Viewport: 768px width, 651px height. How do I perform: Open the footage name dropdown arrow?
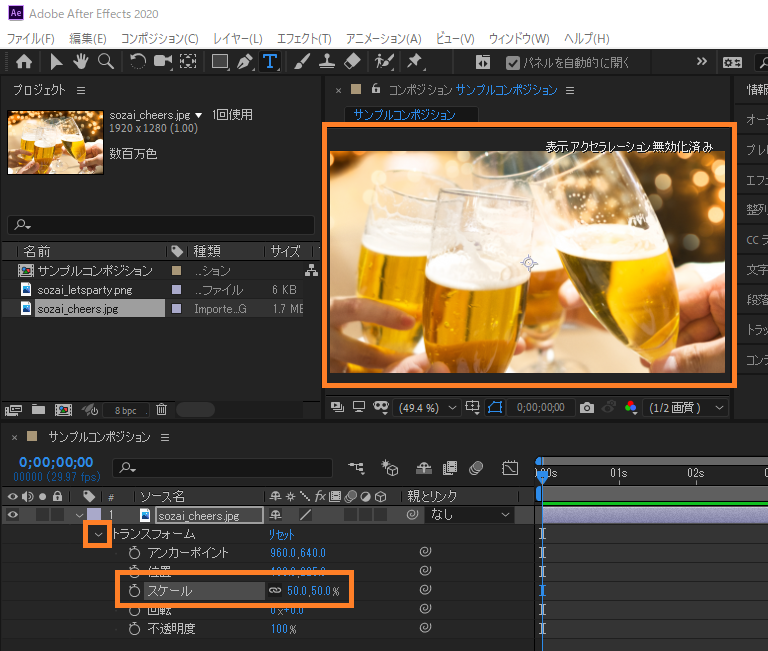pos(198,116)
